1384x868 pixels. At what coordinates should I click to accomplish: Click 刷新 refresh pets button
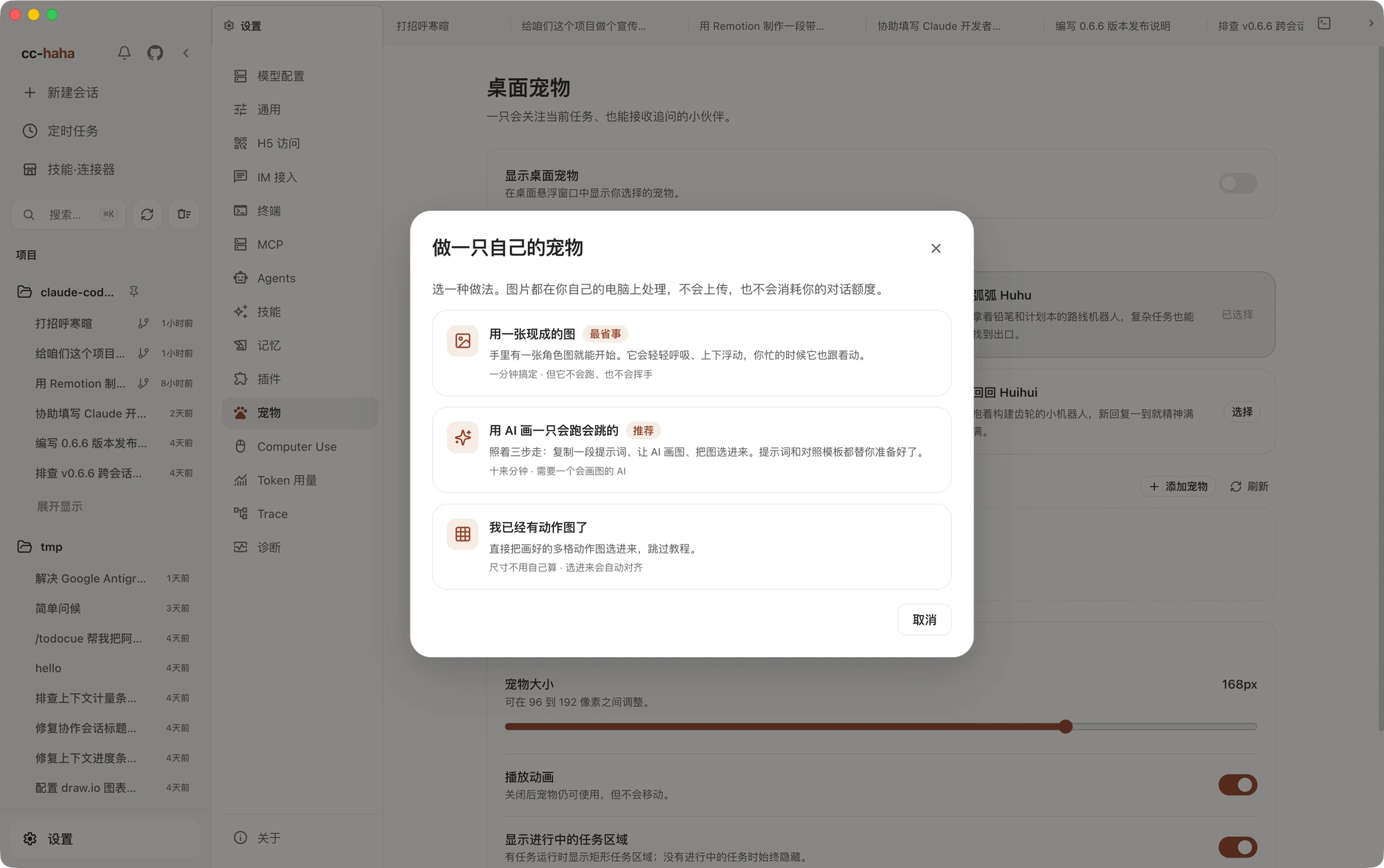click(x=1249, y=487)
